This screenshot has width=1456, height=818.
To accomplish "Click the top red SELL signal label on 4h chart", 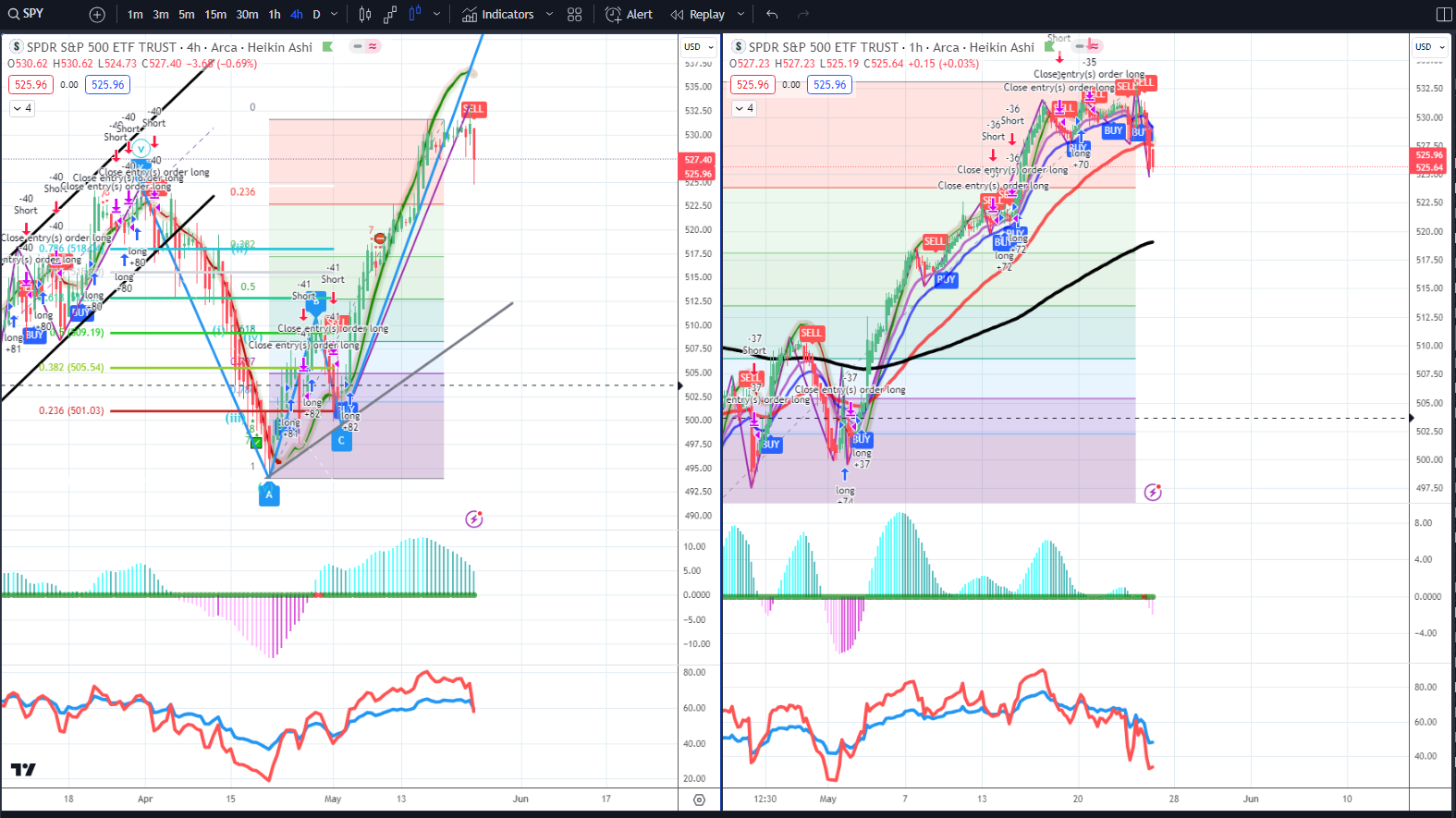I will 473,109.
